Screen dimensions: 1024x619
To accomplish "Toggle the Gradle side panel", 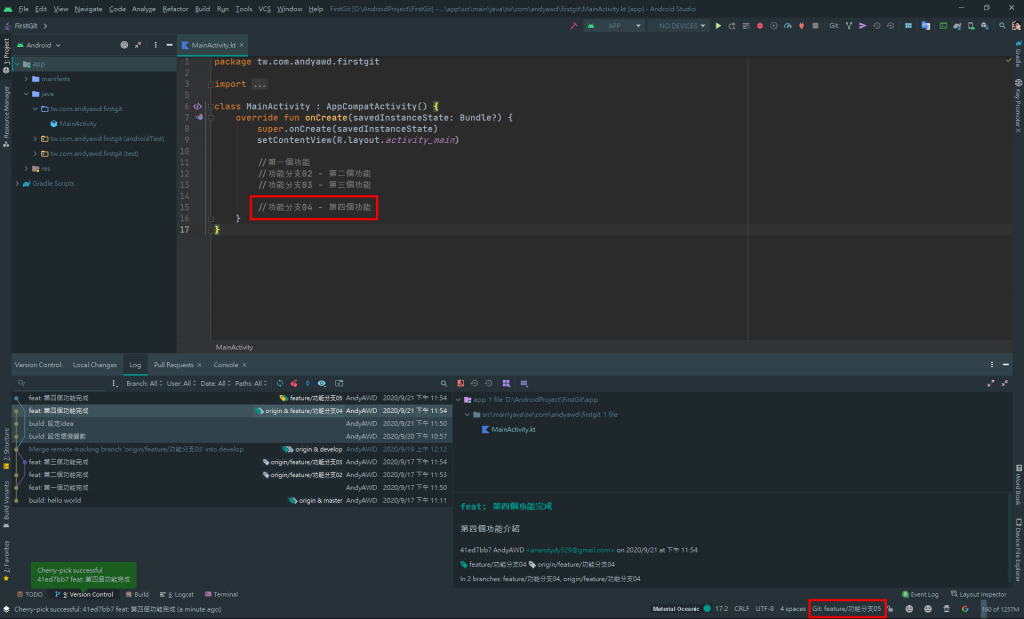I will click(x=1018, y=52).
